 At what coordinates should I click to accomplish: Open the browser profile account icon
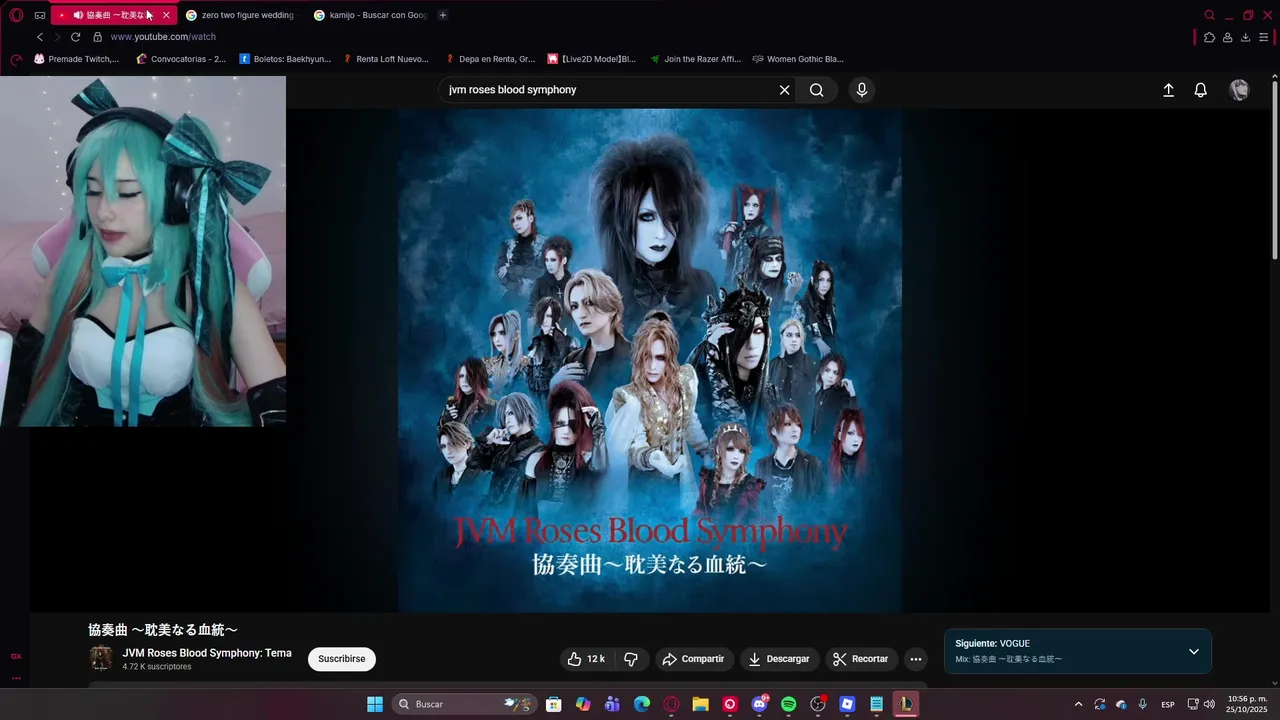click(1227, 37)
